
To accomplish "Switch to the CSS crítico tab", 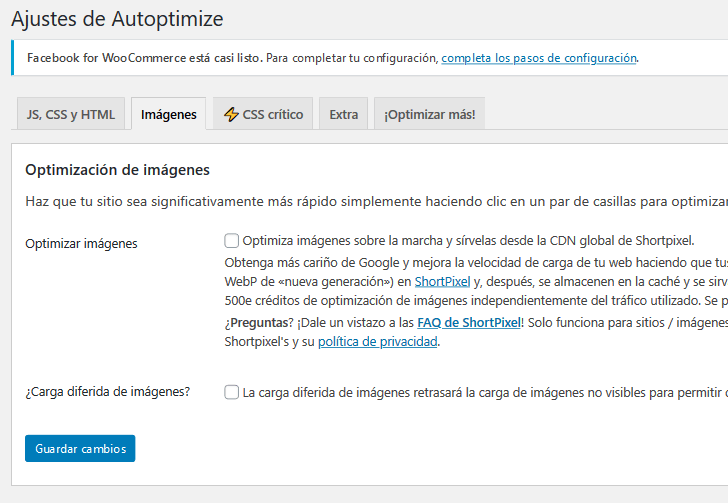I will (263, 114).
